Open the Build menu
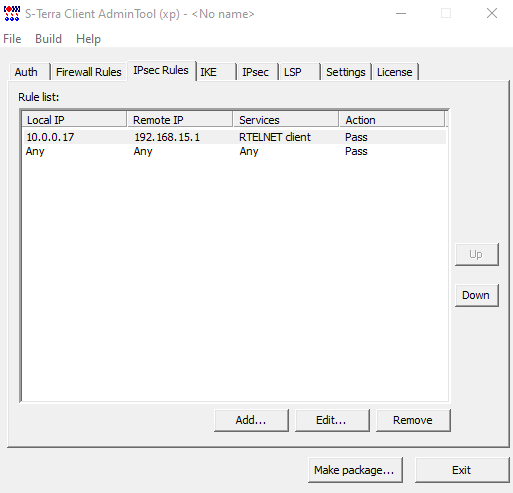The width and height of the screenshot is (513, 493). tap(48, 39)
